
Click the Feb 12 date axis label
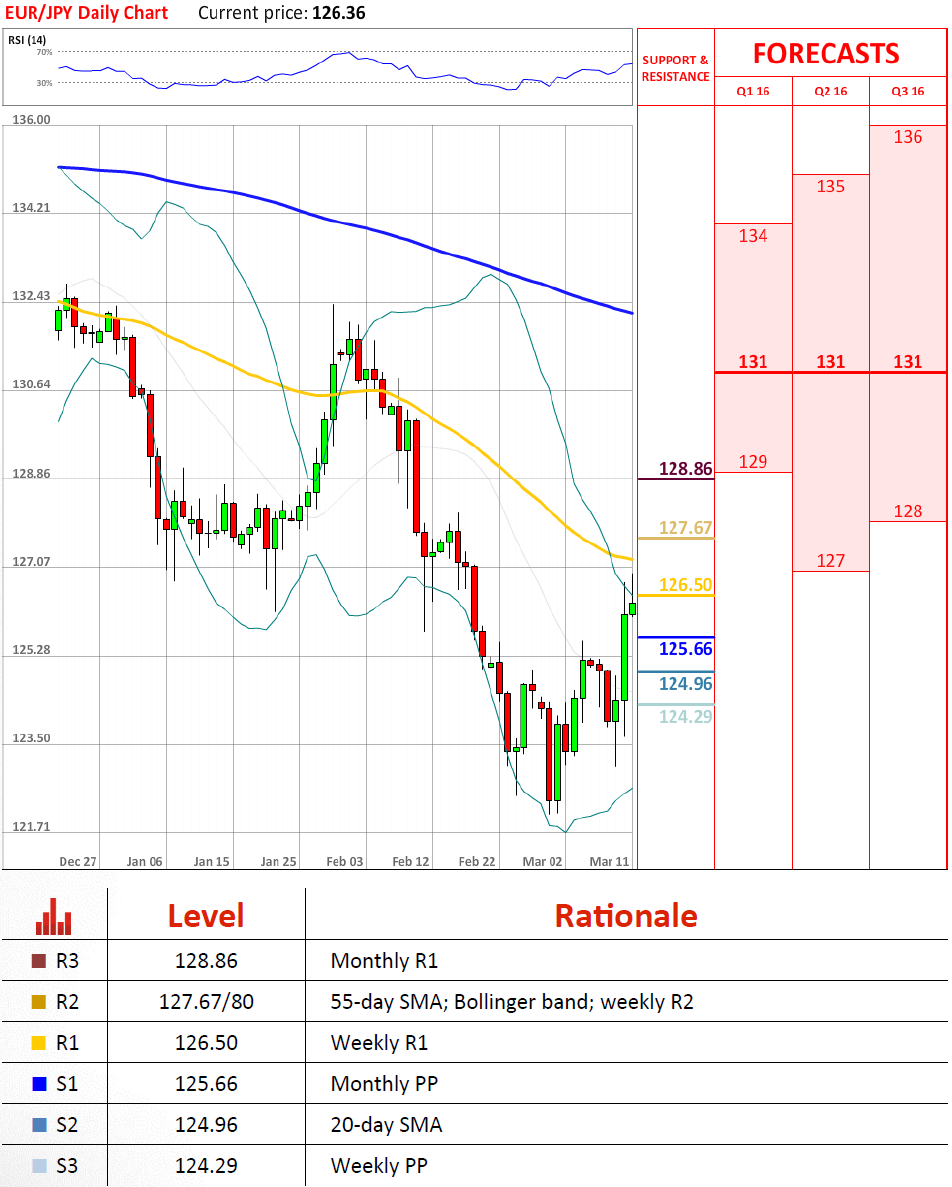(x=411, y=861)
